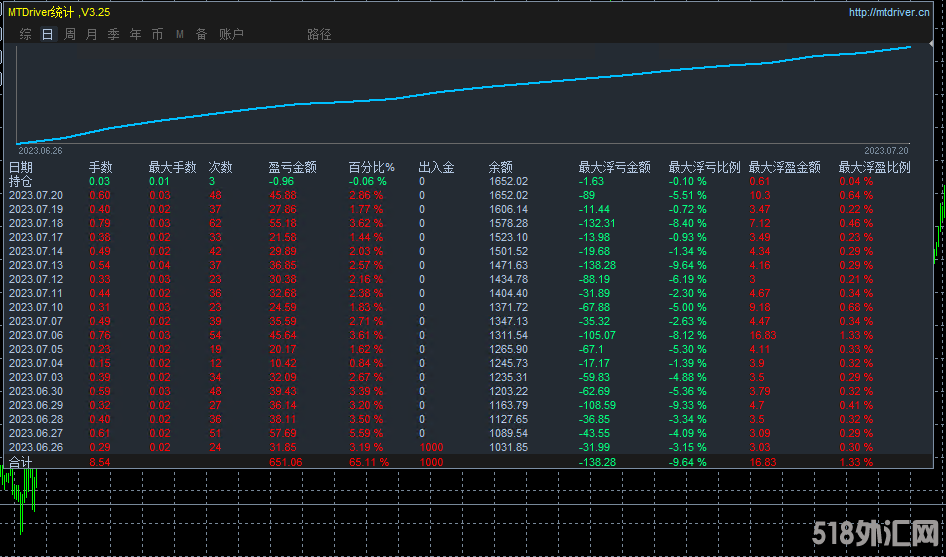Viewport: 946px width, 557px height.
Task: Switch to the 综 summary tab
Action: [26, 34]
